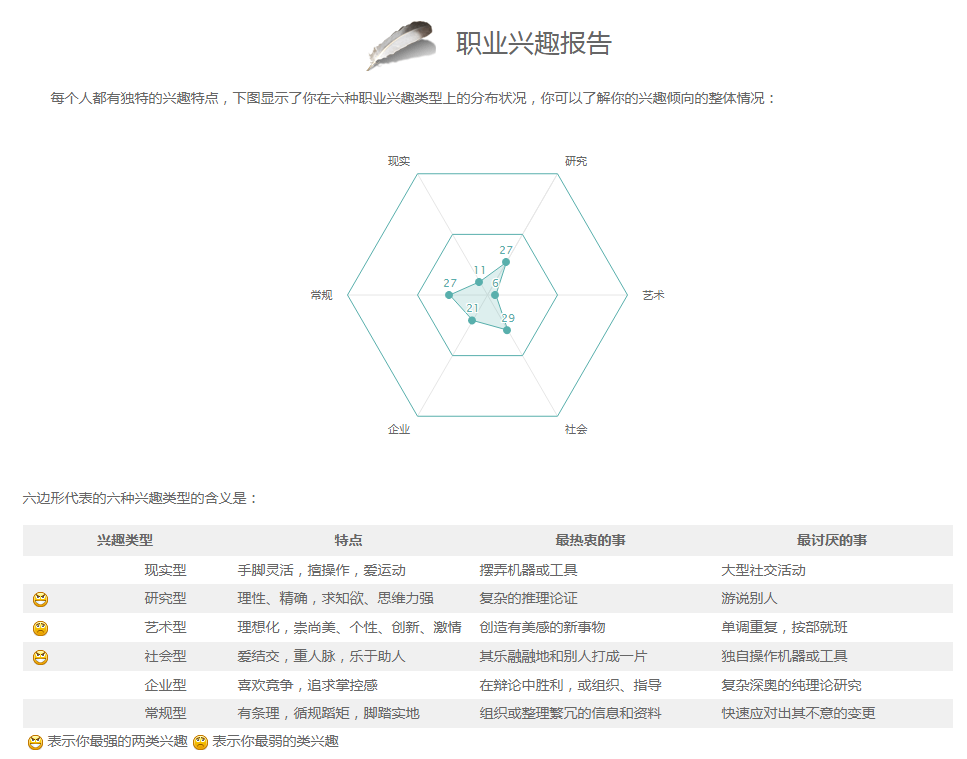Select the radar data point on the 常规 axis

449,295
